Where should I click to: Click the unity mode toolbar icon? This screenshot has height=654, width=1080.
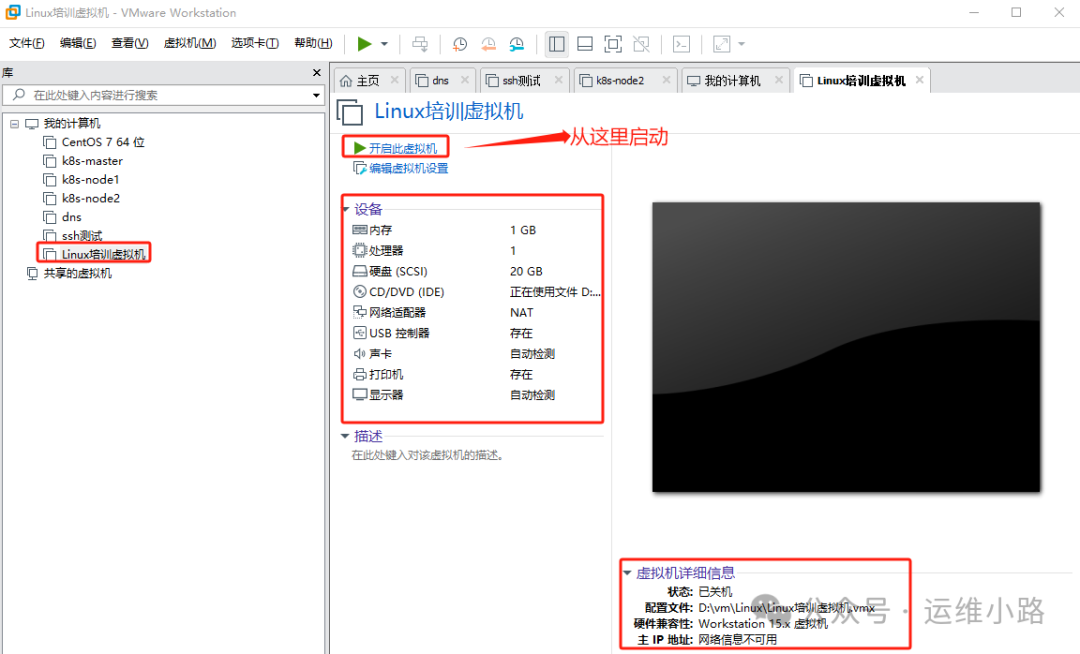pos(641,44)
